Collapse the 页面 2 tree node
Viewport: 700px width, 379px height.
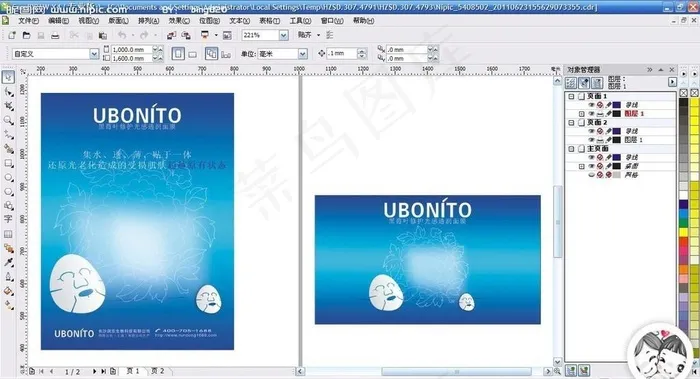[x=571, y=122]
